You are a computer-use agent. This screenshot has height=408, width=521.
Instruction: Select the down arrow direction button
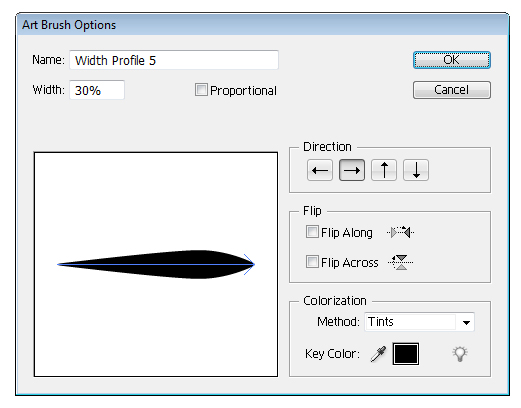point(416,170)
